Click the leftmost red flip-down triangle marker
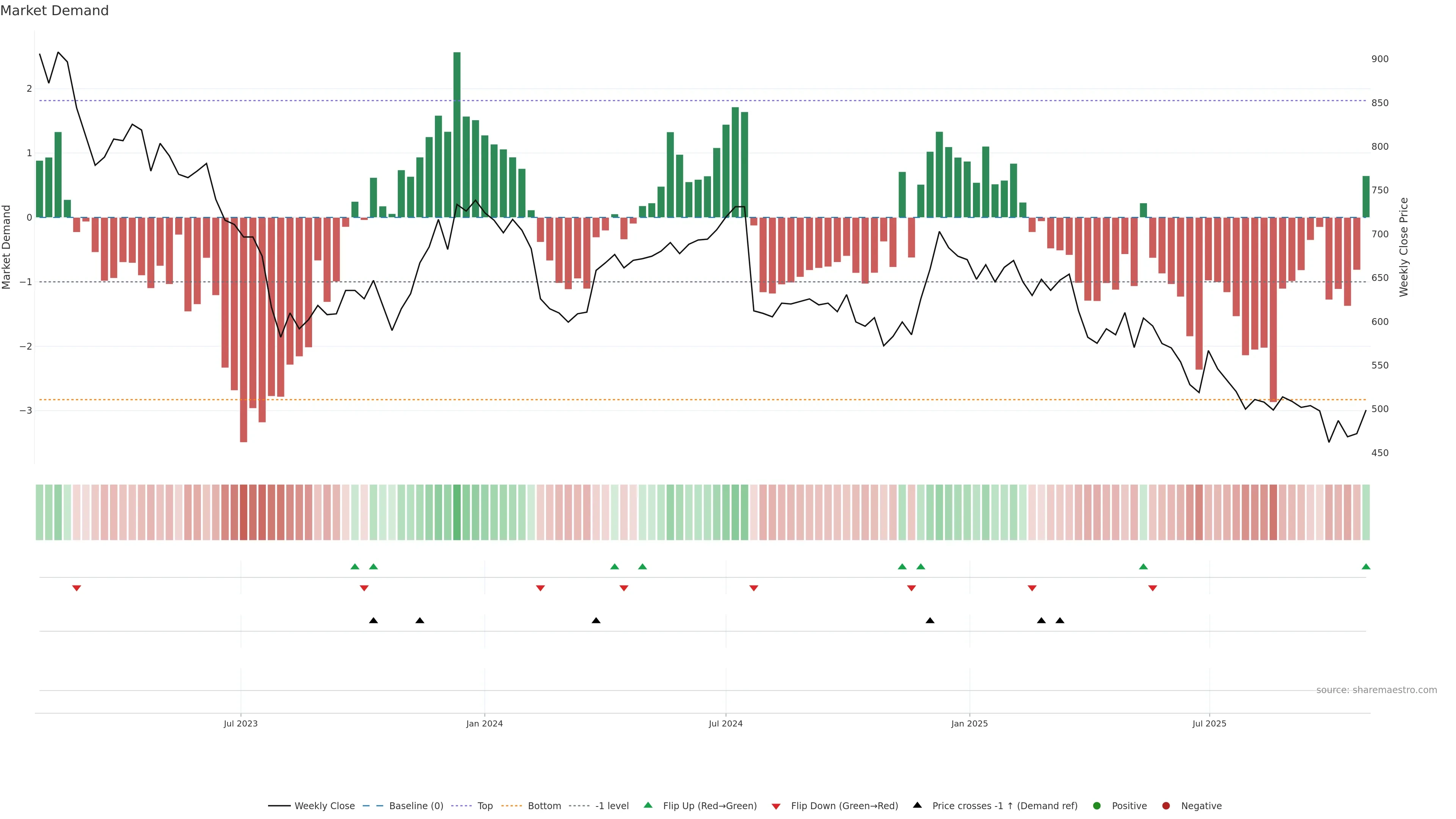The height and width of the screenshot is (819, 1456). coord(77,588)
